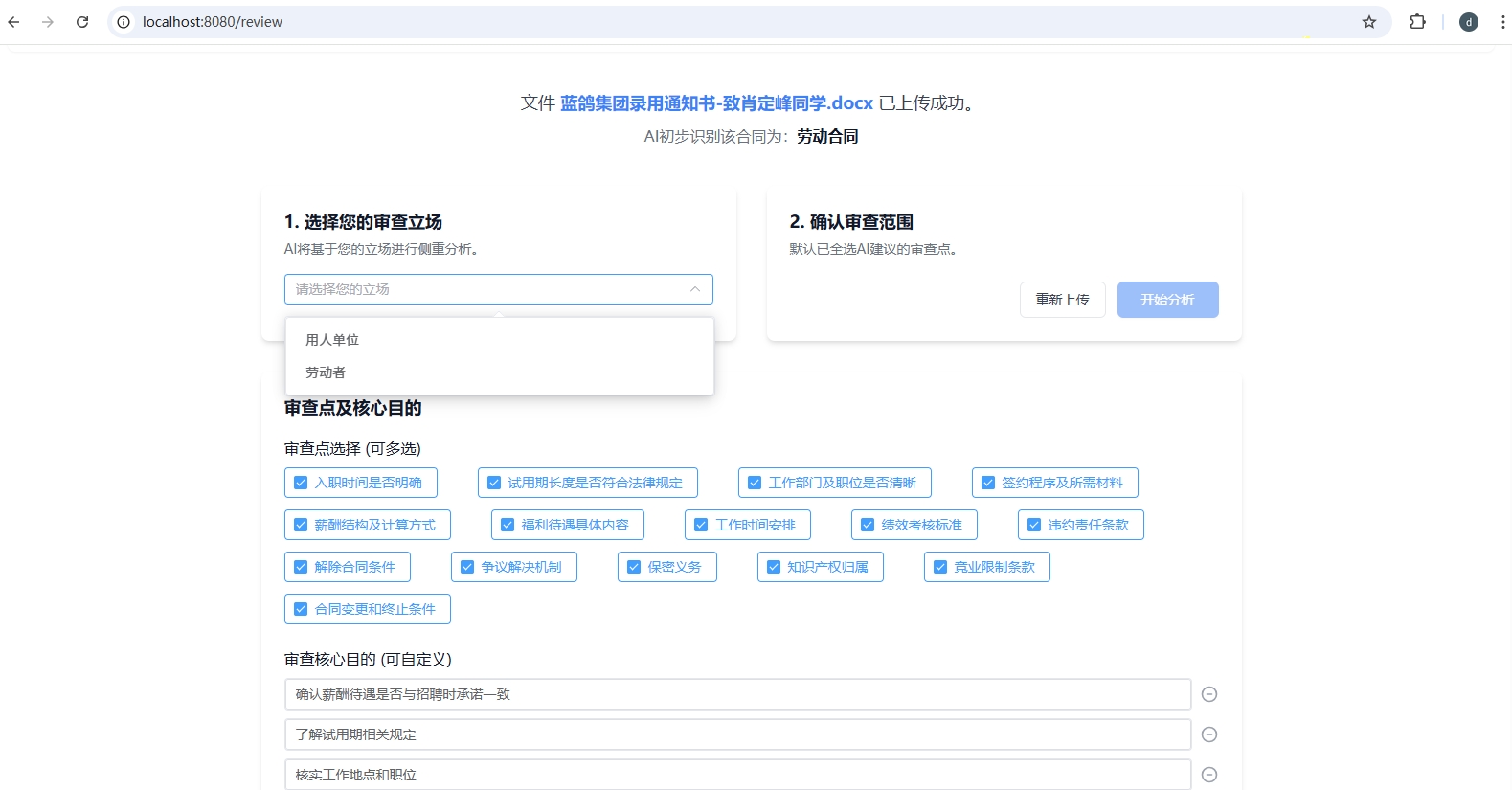Click the 劳动合同 contract type text
This screenshot has width=1512, height=790.
(827, 137)
